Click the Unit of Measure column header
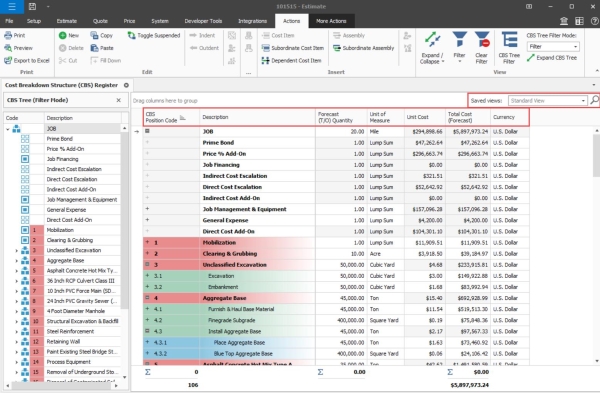 coord(385,117)
